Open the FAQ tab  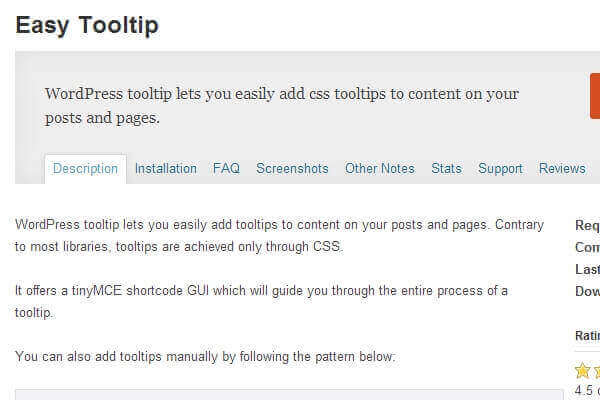(226, 169)
